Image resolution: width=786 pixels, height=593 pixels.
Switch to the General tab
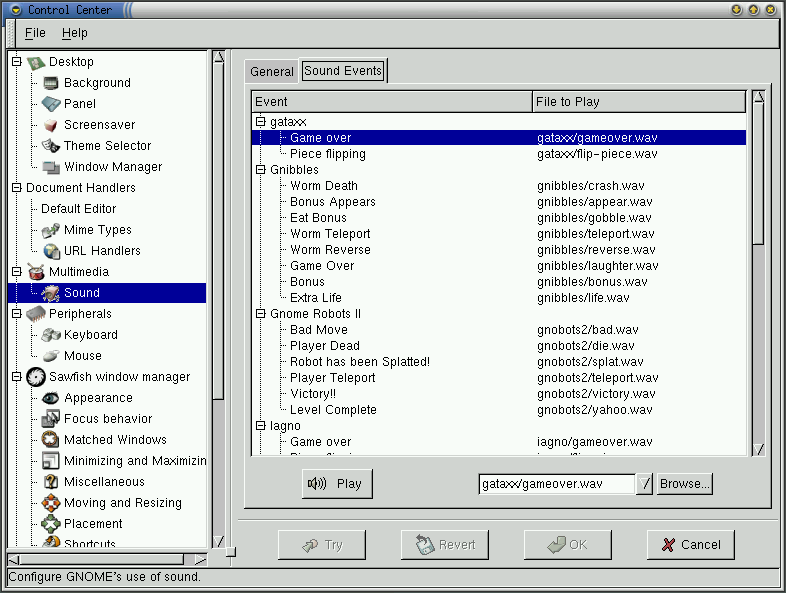click(272, 72)
